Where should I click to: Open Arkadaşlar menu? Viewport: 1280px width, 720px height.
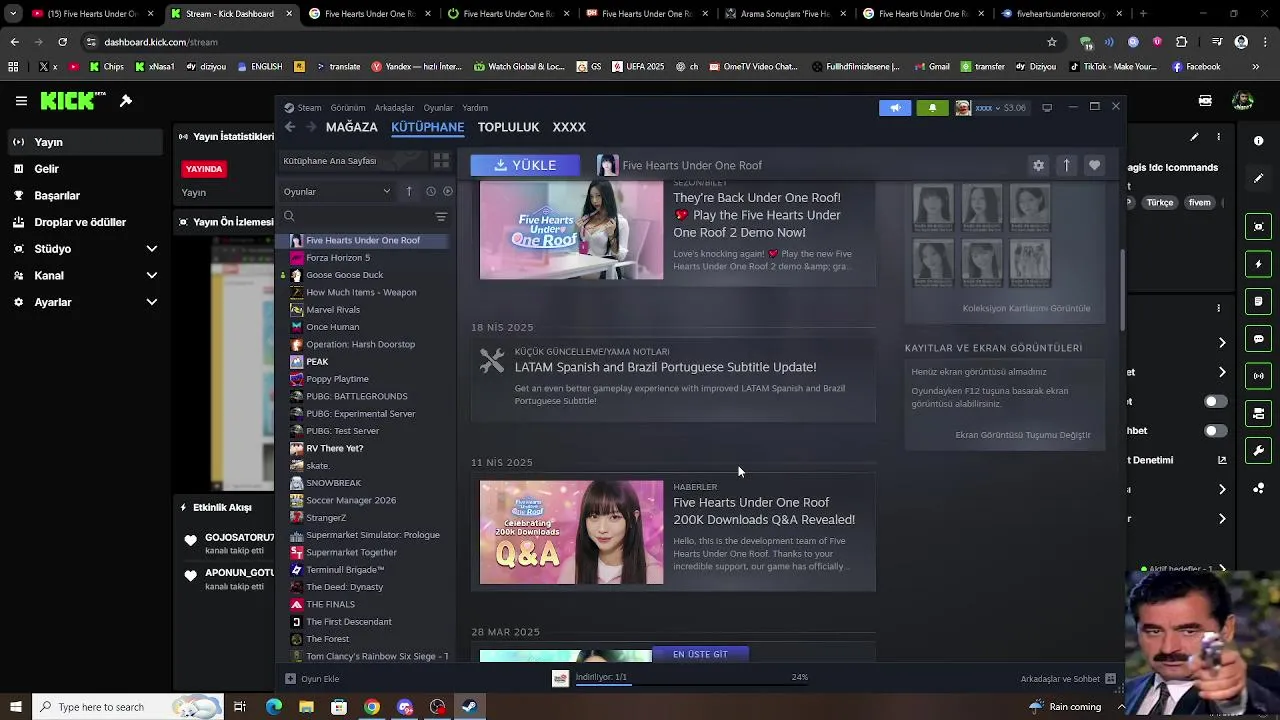click(x=394, y=108)
